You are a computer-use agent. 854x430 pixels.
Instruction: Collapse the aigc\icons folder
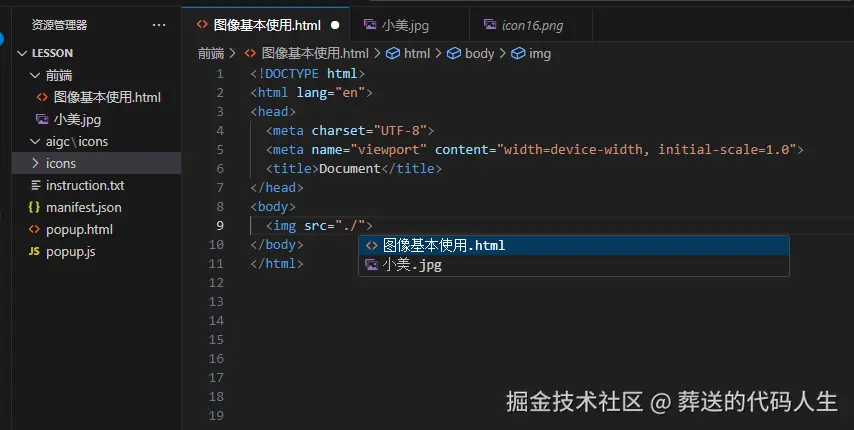tap(35, 141)
